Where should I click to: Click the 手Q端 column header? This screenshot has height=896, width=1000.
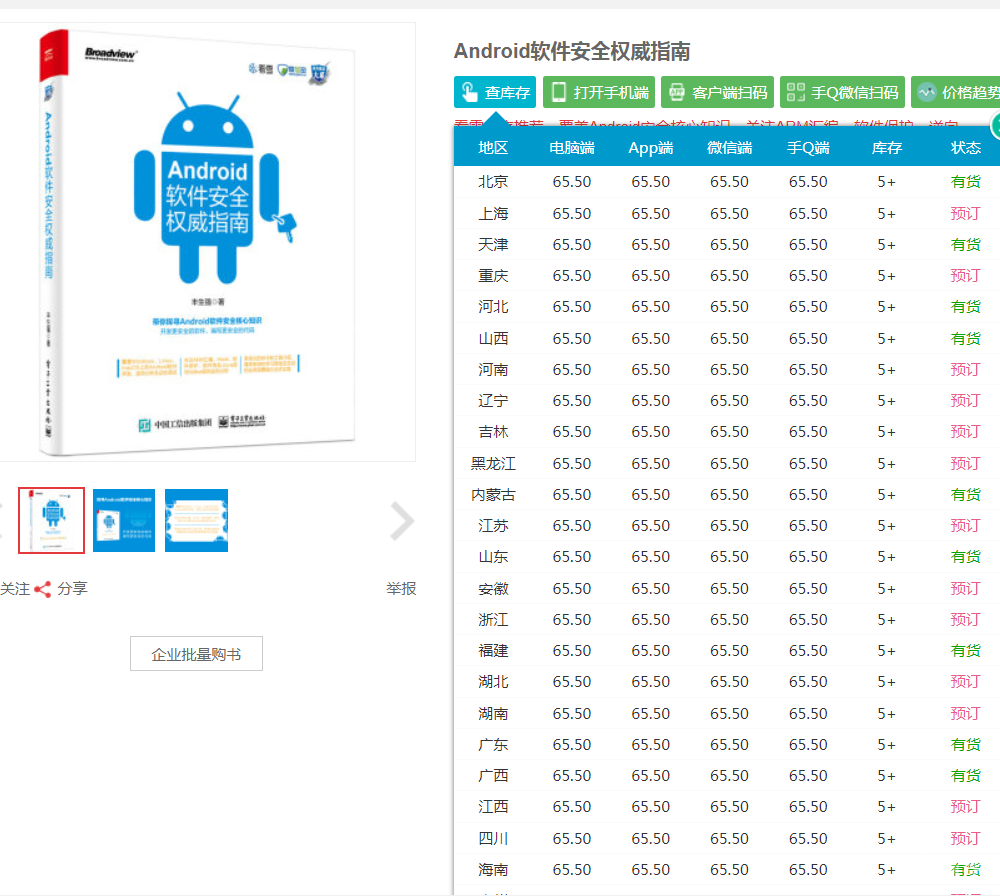(x=808, y=148)
